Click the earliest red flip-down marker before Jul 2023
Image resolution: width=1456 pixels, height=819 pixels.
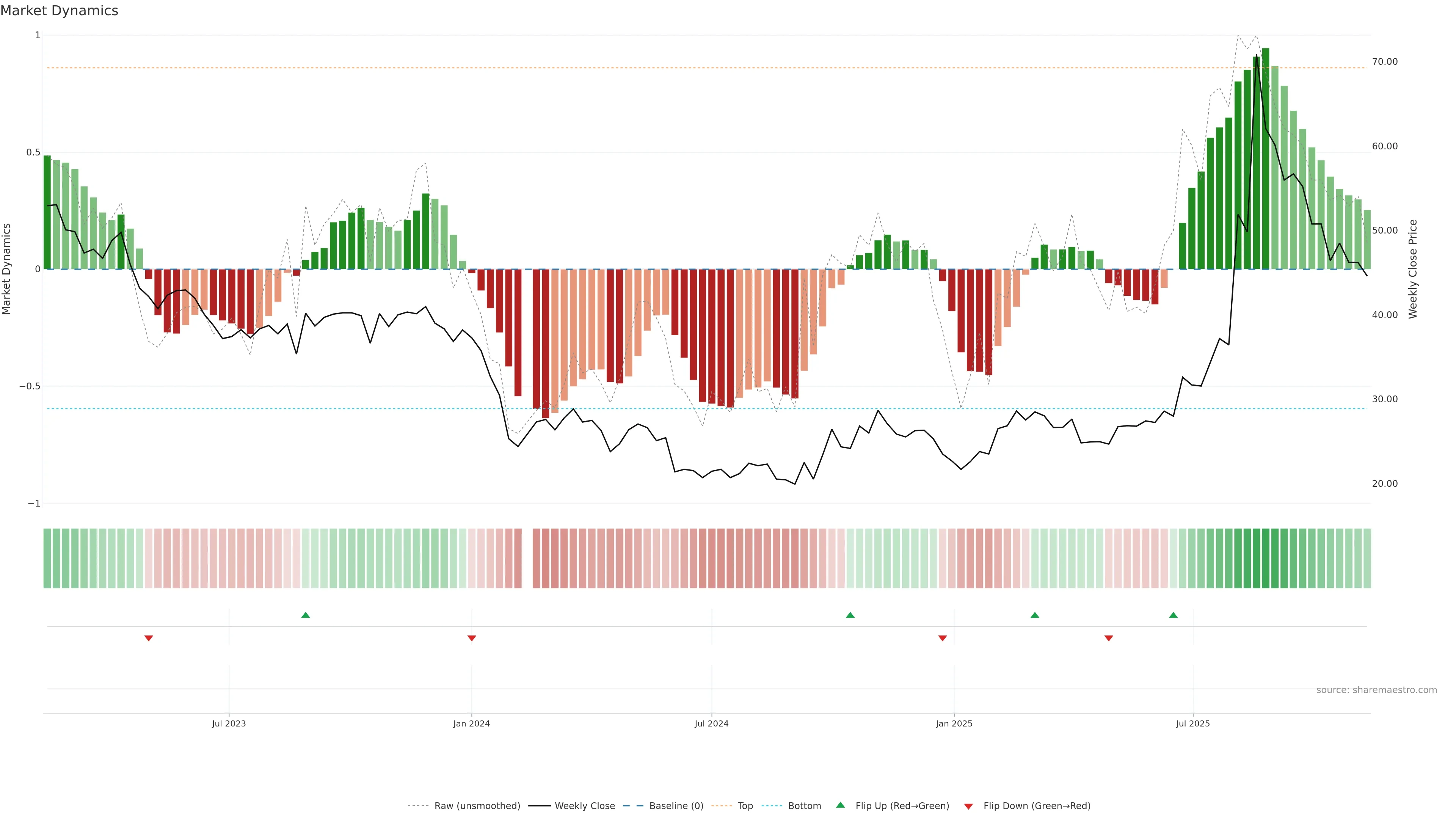pos(149,638)
